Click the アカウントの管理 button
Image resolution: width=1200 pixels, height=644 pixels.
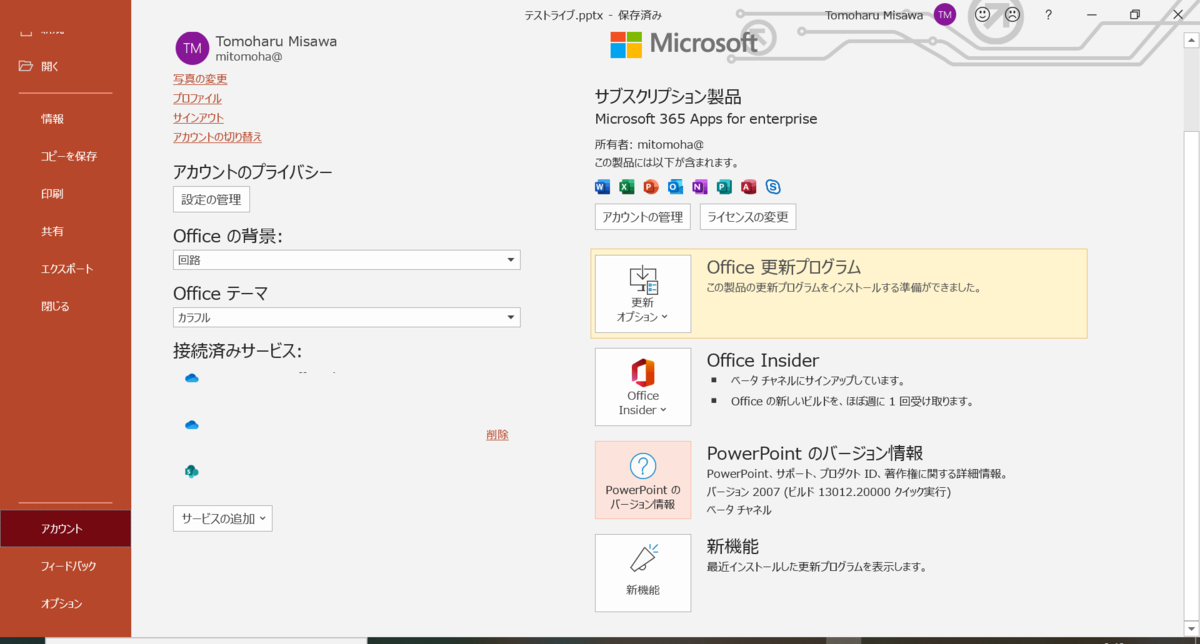click(643, 217)
